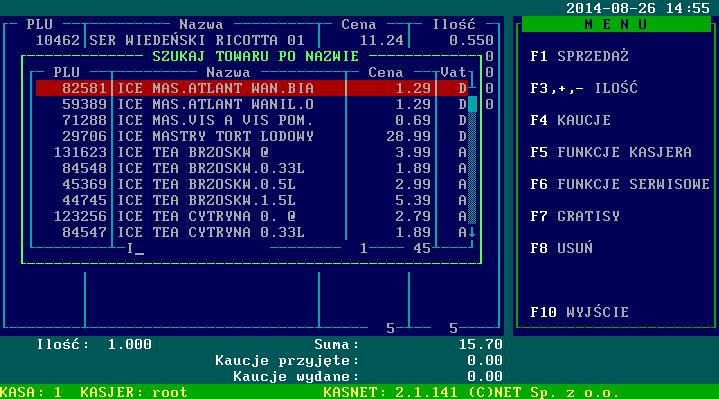
Task: Click receipt price 11.24
Action: click(382, 40)
